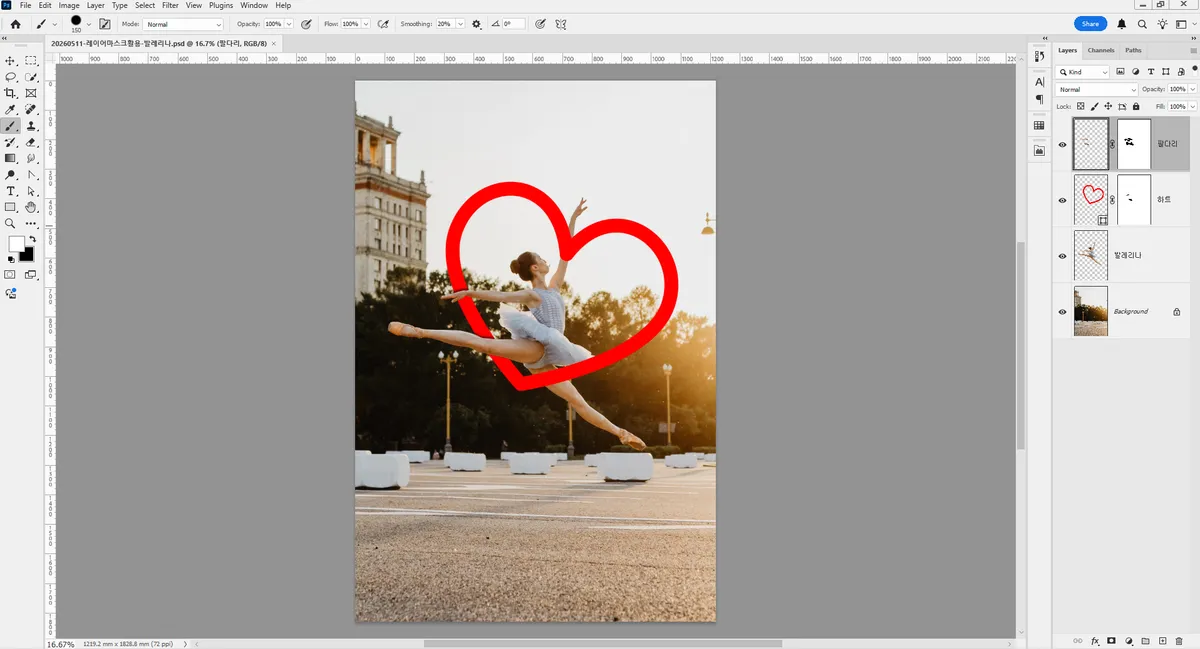
Task: Open the layer blend mode Normal dropdown
Action: click(1098, 90)
